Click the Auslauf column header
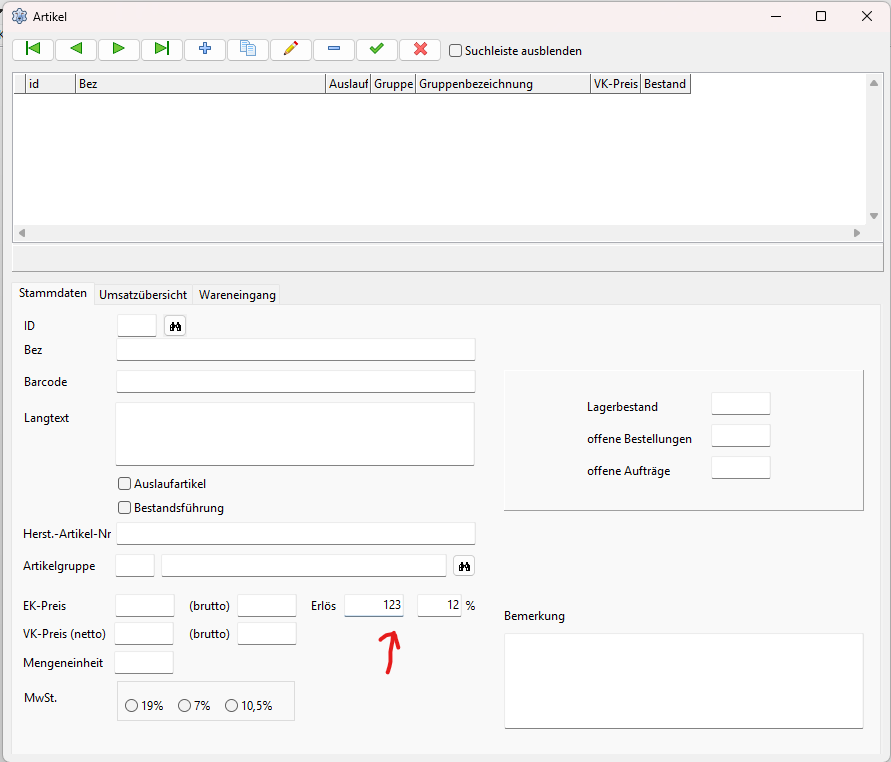The image size is (891, 762). click(x=348, y=84)
